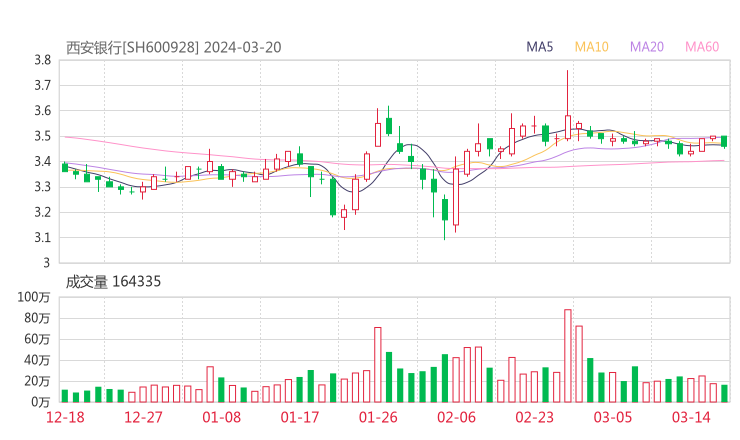Click the 0万 volume axis label
The image size is (740, 440).
(40, 402)
